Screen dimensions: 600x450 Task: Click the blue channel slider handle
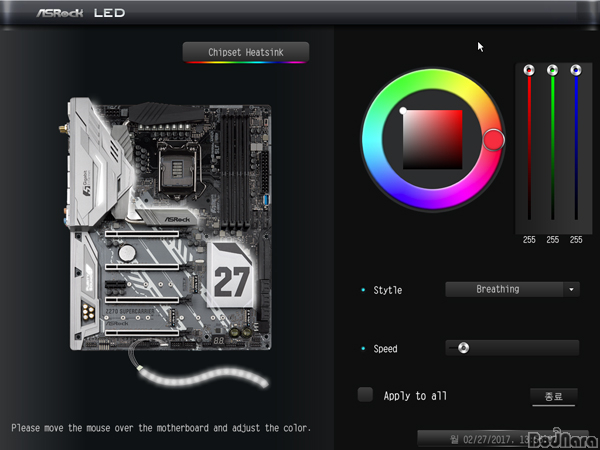pos(576,70)
